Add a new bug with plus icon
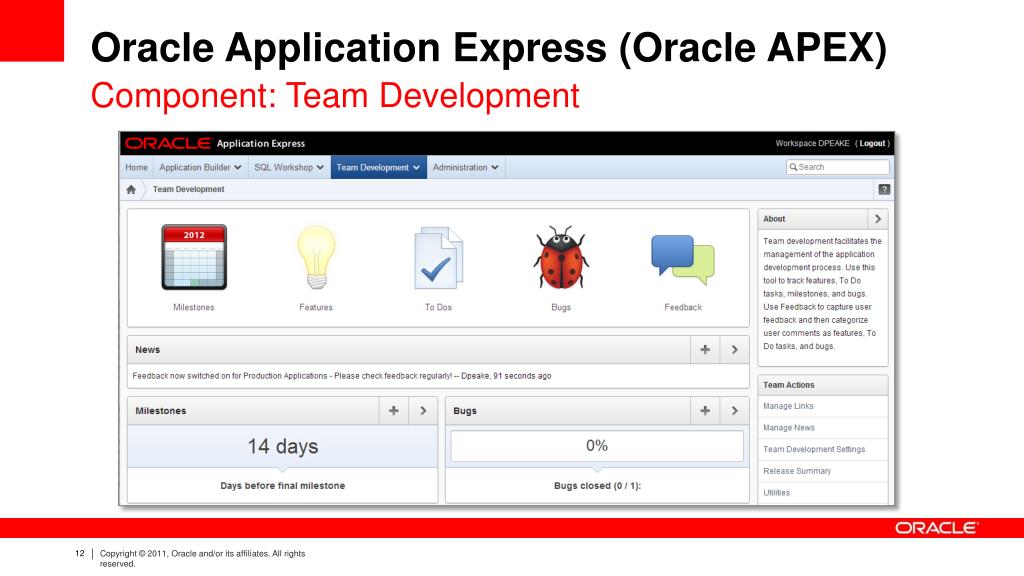Viewport: 1024px width, 576px height. pyautogui.click(x=705, y=411)
